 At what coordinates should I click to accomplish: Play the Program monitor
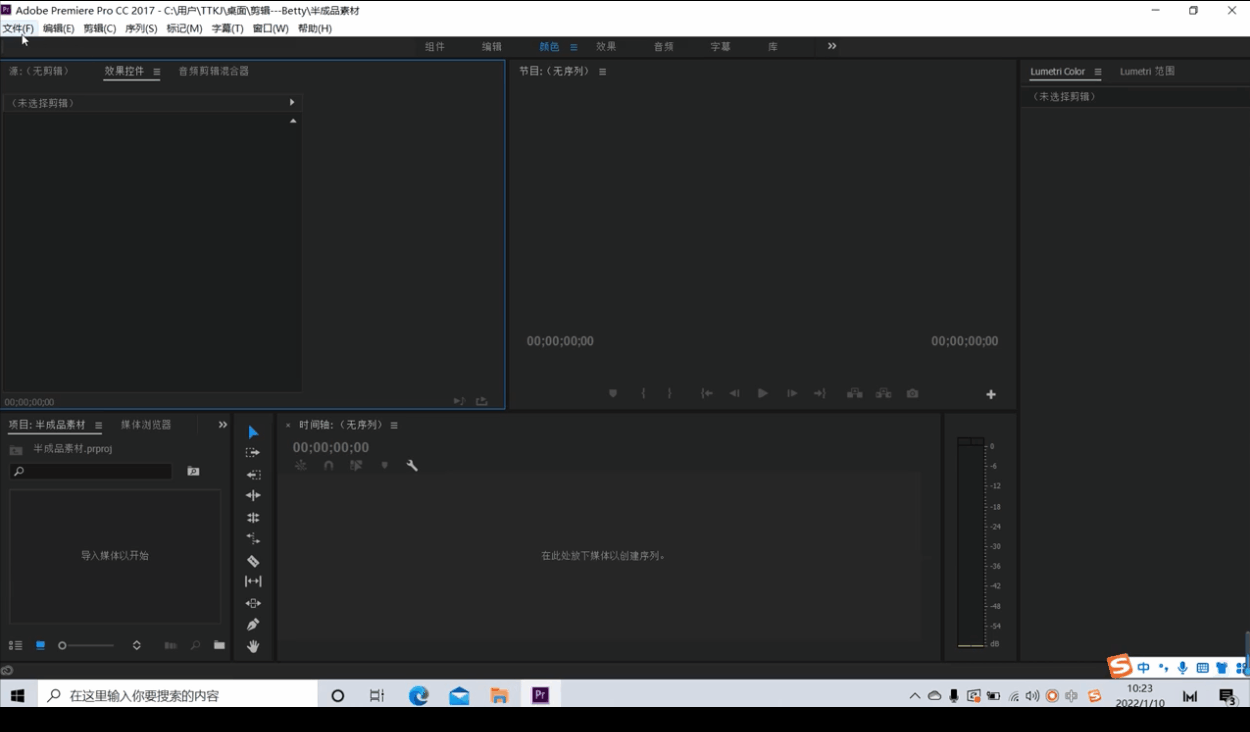(762, 394)
